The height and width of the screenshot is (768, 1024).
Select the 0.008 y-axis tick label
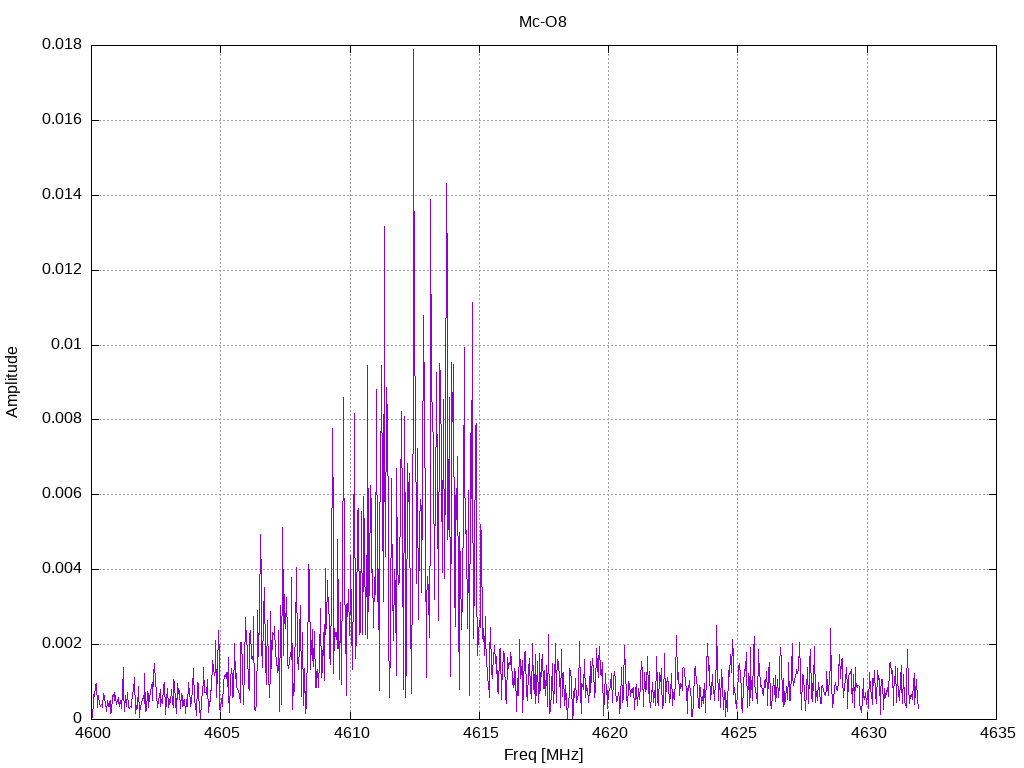(61, 419)
